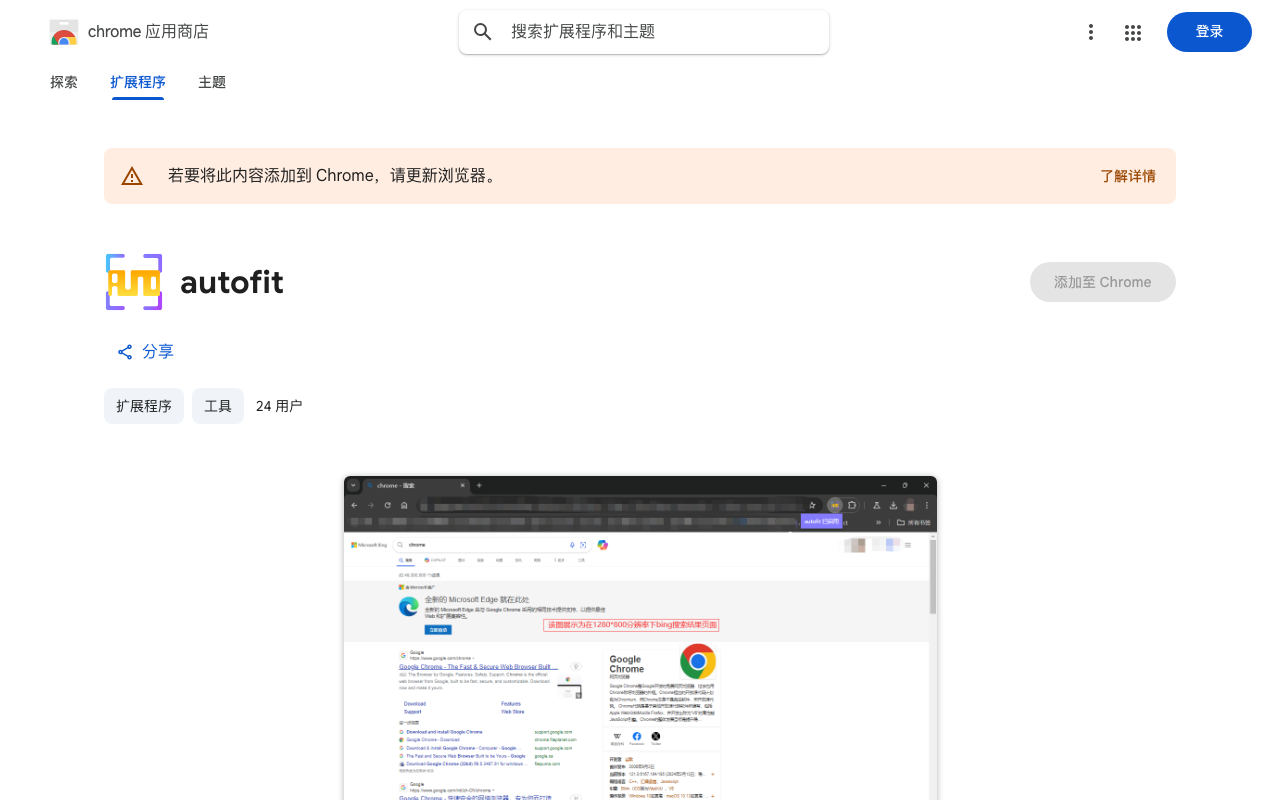This screenshot has width=1280, height=800.
Task: Switch to the 主题 tab
Action: [x=212, y=82]
